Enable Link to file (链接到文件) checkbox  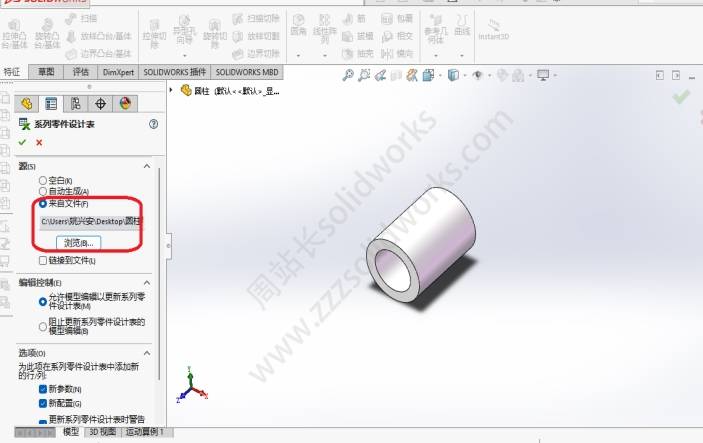coord(43,260)
